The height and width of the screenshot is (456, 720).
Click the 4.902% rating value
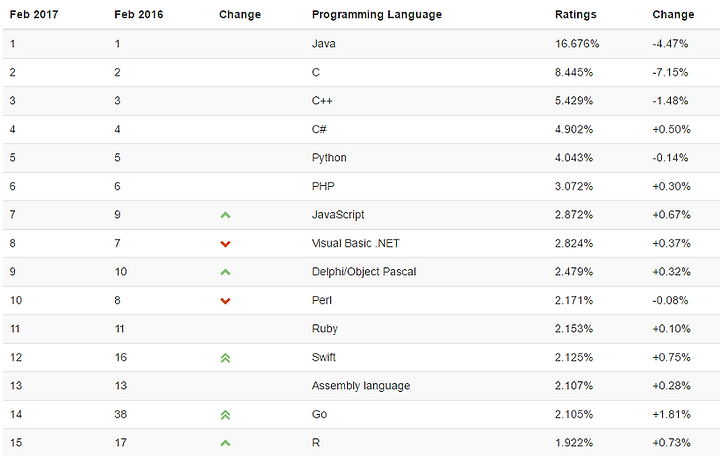click(x=574, y=129)
